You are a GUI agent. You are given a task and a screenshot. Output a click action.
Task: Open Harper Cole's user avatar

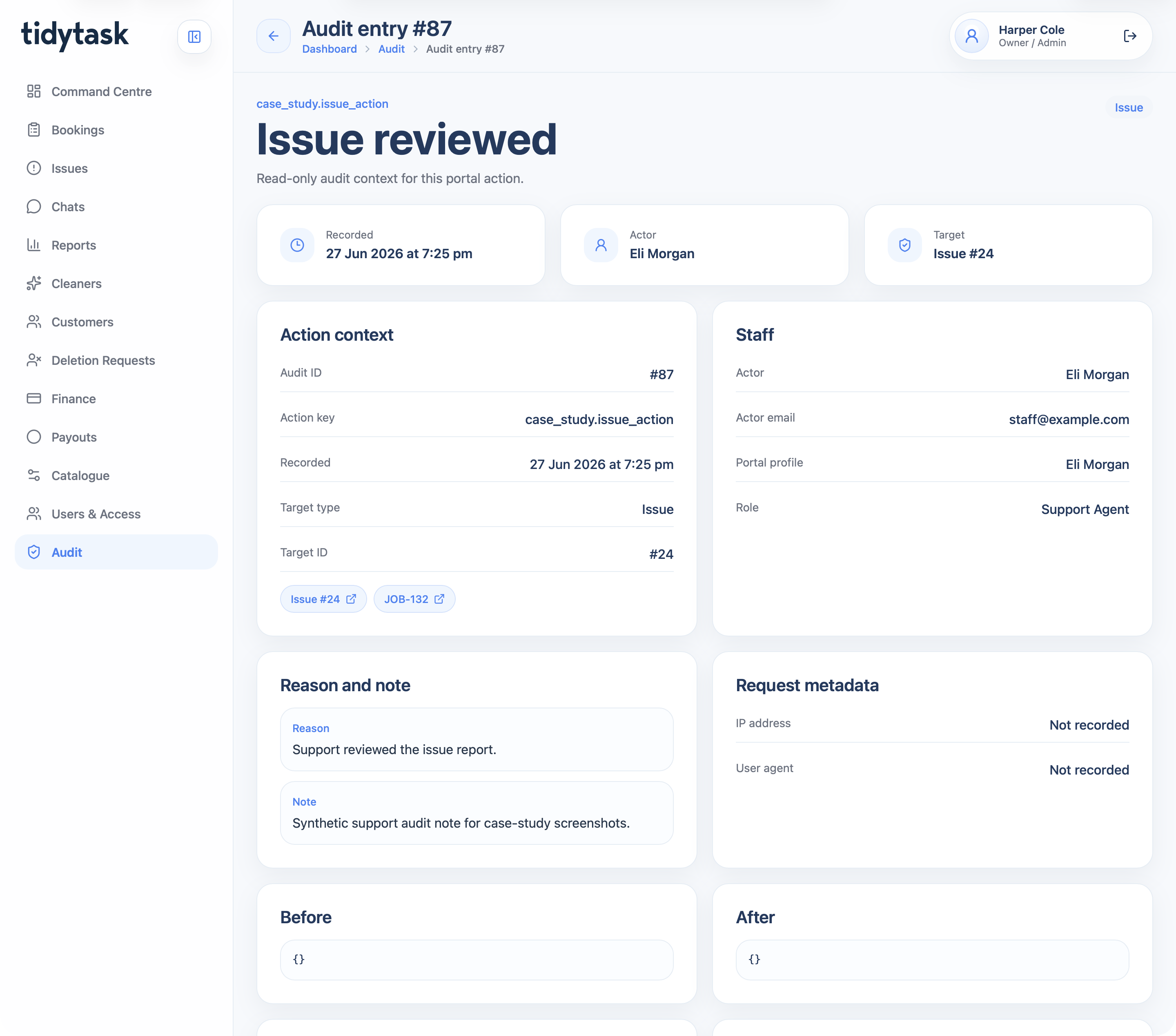pos(971,36)
